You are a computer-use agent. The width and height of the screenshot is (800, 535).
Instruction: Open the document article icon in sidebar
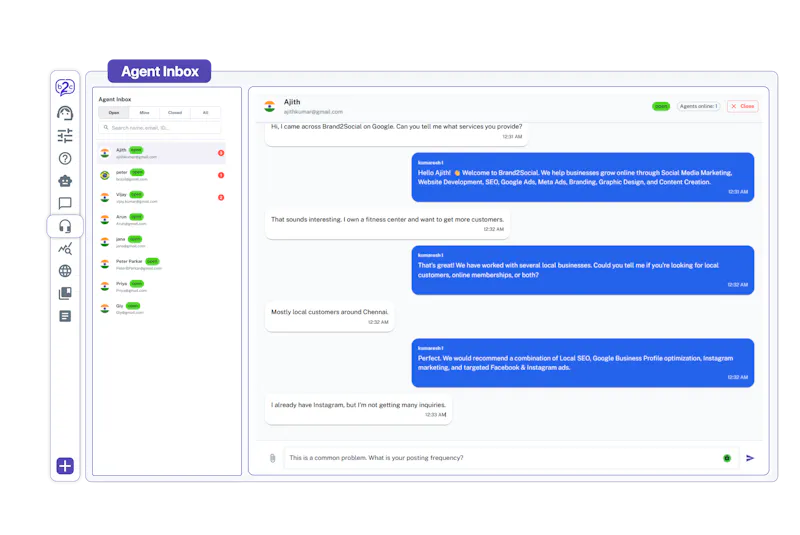[65, 316]
